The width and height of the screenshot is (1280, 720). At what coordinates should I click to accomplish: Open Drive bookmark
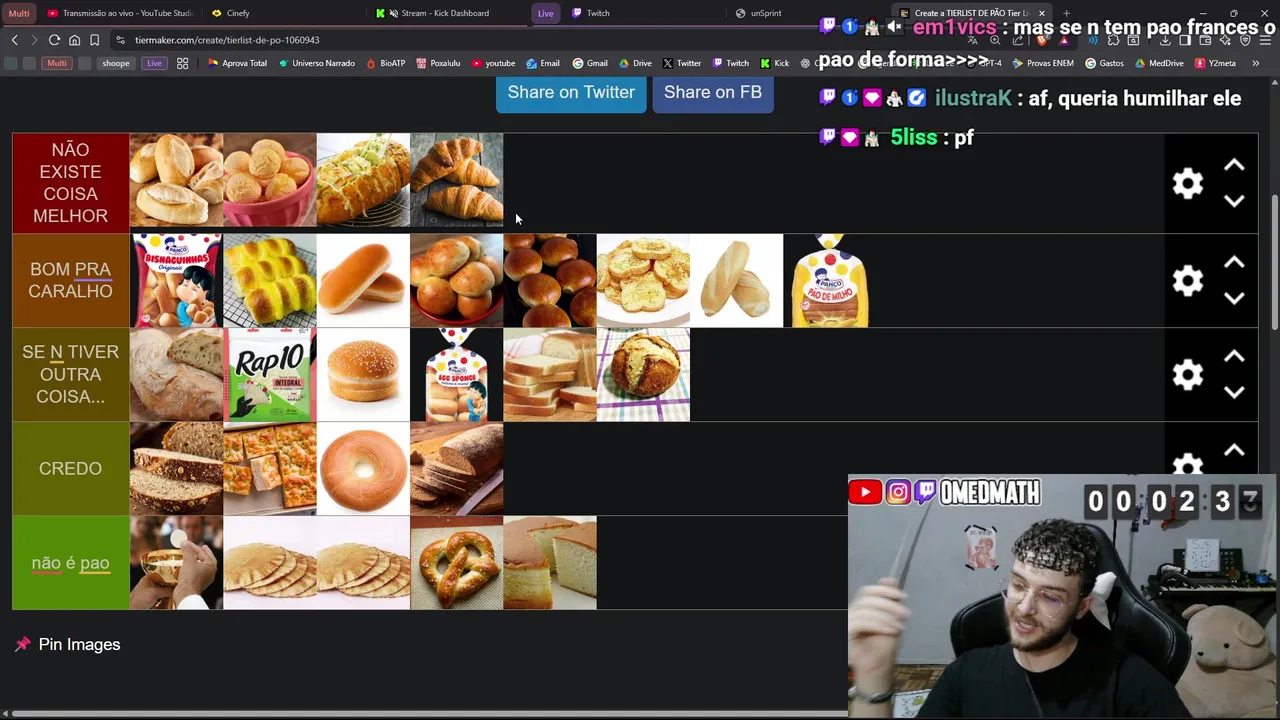(635, 63)
